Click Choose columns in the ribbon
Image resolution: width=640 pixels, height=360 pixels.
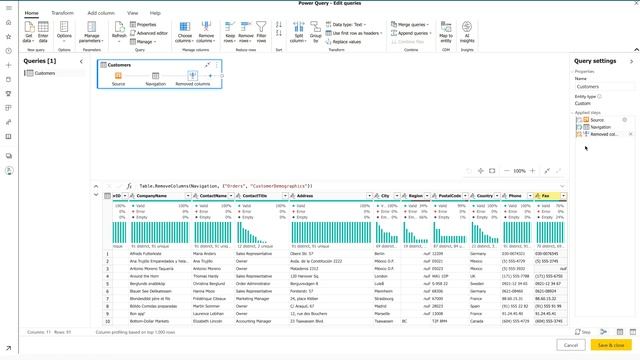pyautogui.click(x=184, y=32)
